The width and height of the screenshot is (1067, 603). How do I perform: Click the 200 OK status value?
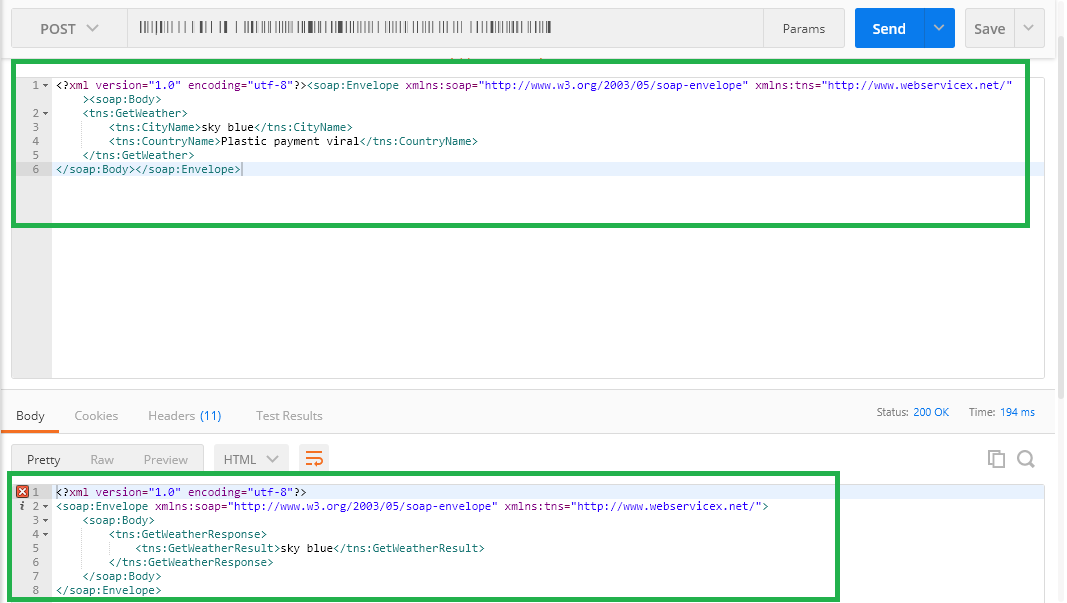pos(931,412)
